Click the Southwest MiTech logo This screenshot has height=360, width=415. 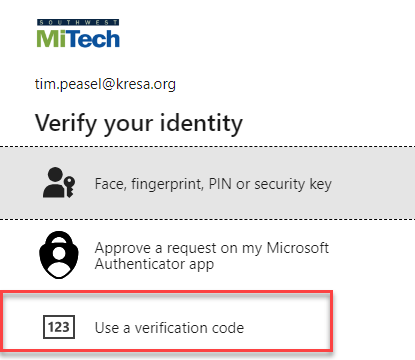point(78,33)
